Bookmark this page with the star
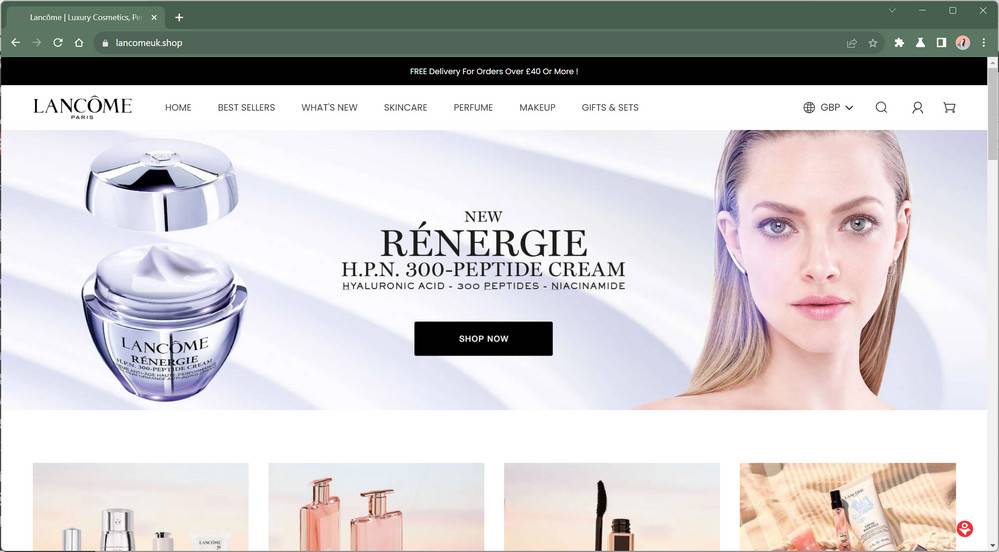Image resolution: width=999 pixels, height=552 pixels. tap(873, 43)
